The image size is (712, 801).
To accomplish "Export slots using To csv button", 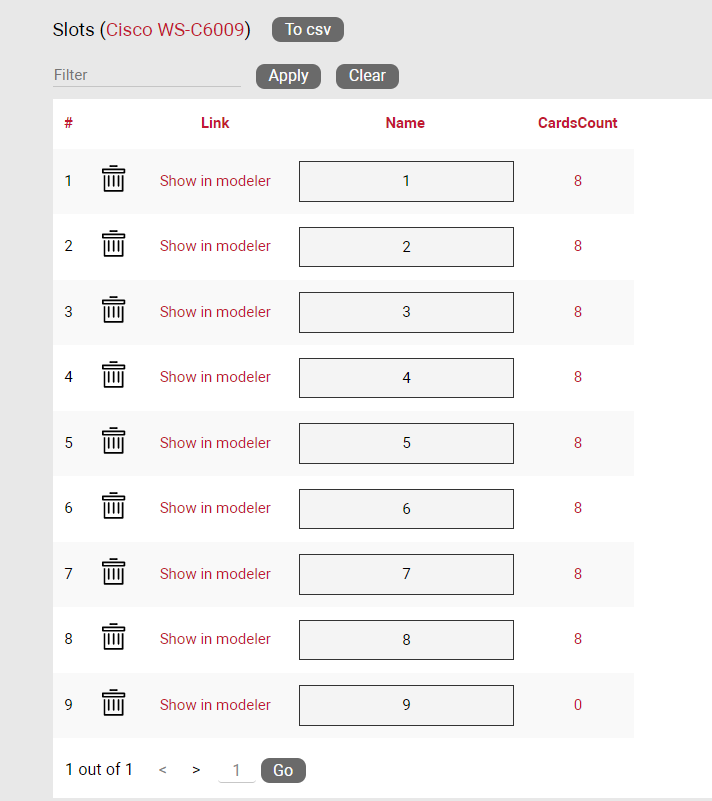I will coord(308,30).
